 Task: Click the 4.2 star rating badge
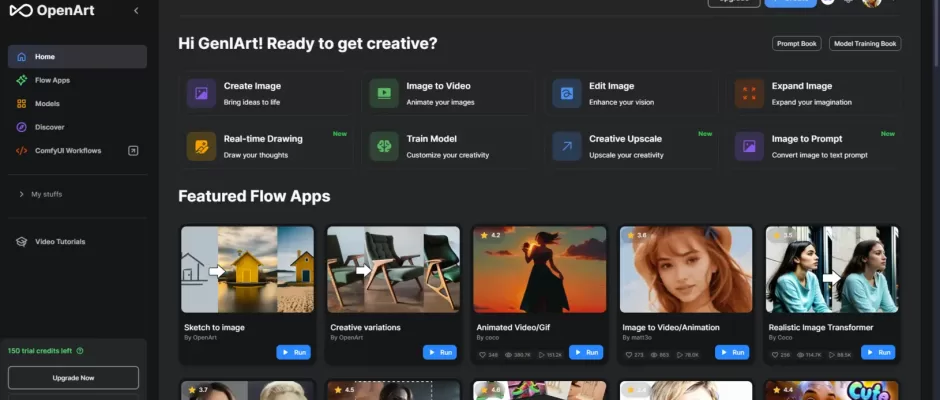[490, 235]
